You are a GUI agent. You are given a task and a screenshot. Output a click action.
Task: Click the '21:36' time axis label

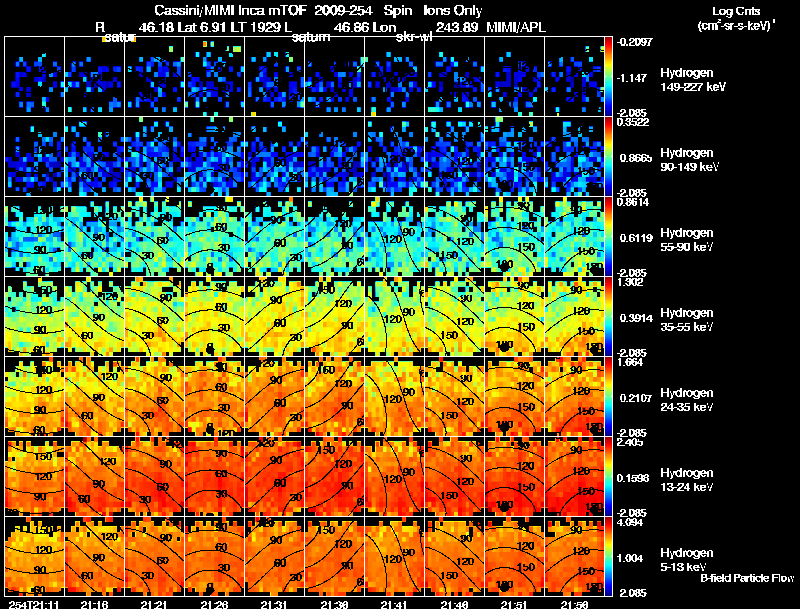(x=334, y=604)
